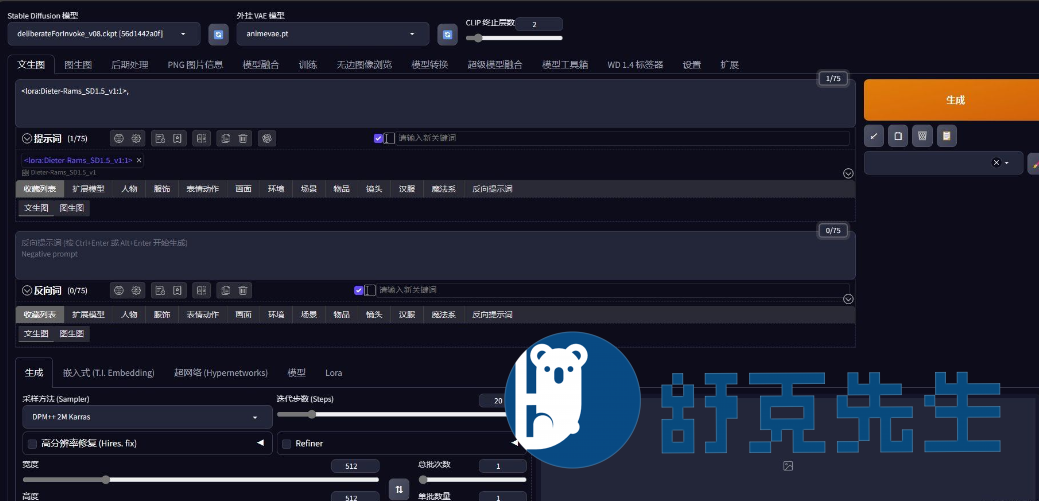Remove the Dieter-Rams Lora tag with its X
The image size is (1039, 501).
pos(139,160)
